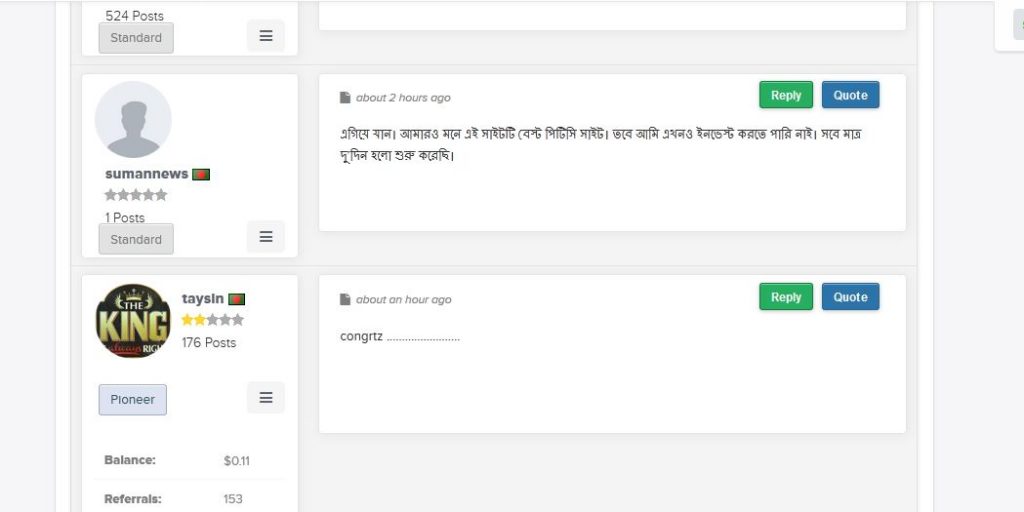Click taysin's Pioneer membership badge
Image resolution: width=1024 pixels, height=512 pixels.
(x=133, y=400)
